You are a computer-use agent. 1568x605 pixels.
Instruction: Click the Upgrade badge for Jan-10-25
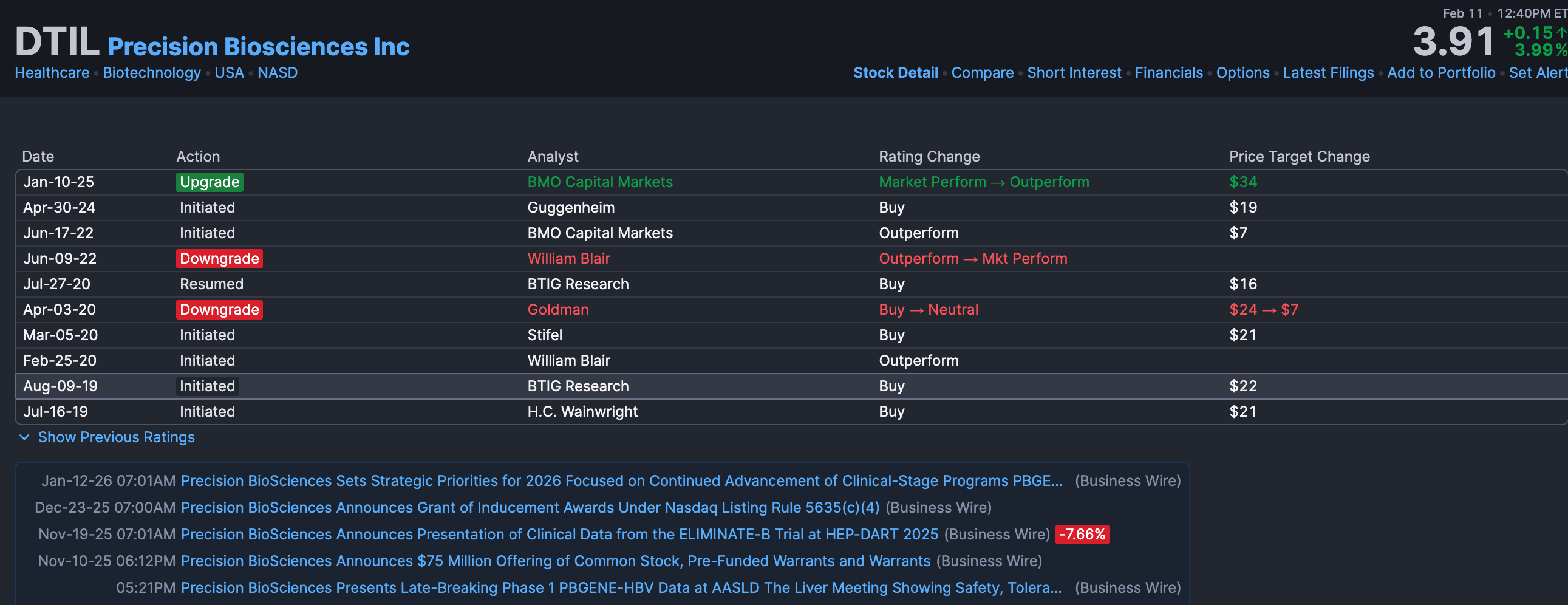tap(210, 182)
